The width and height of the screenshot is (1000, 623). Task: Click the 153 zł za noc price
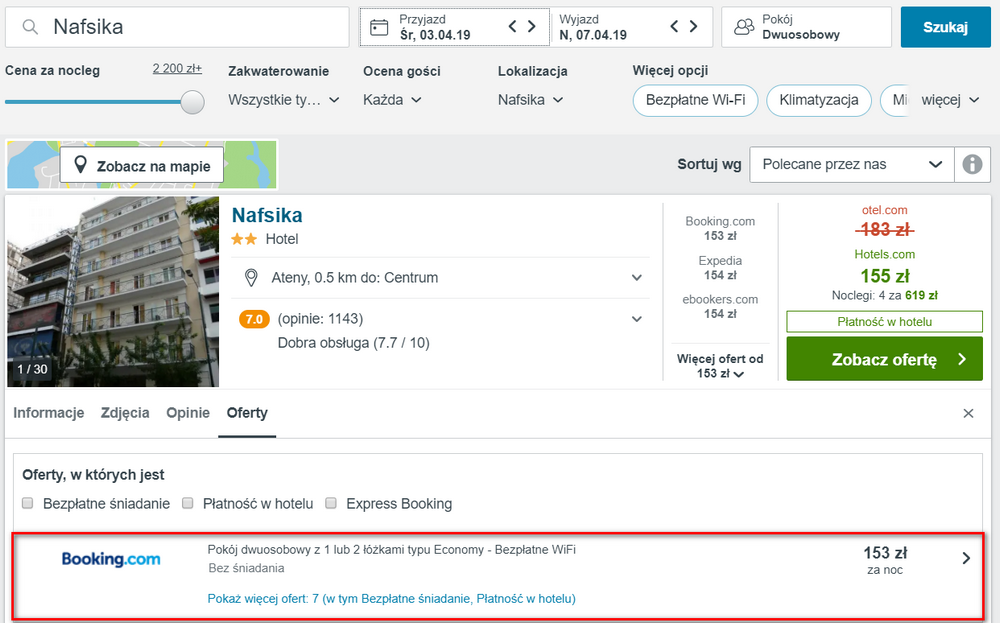885,560
